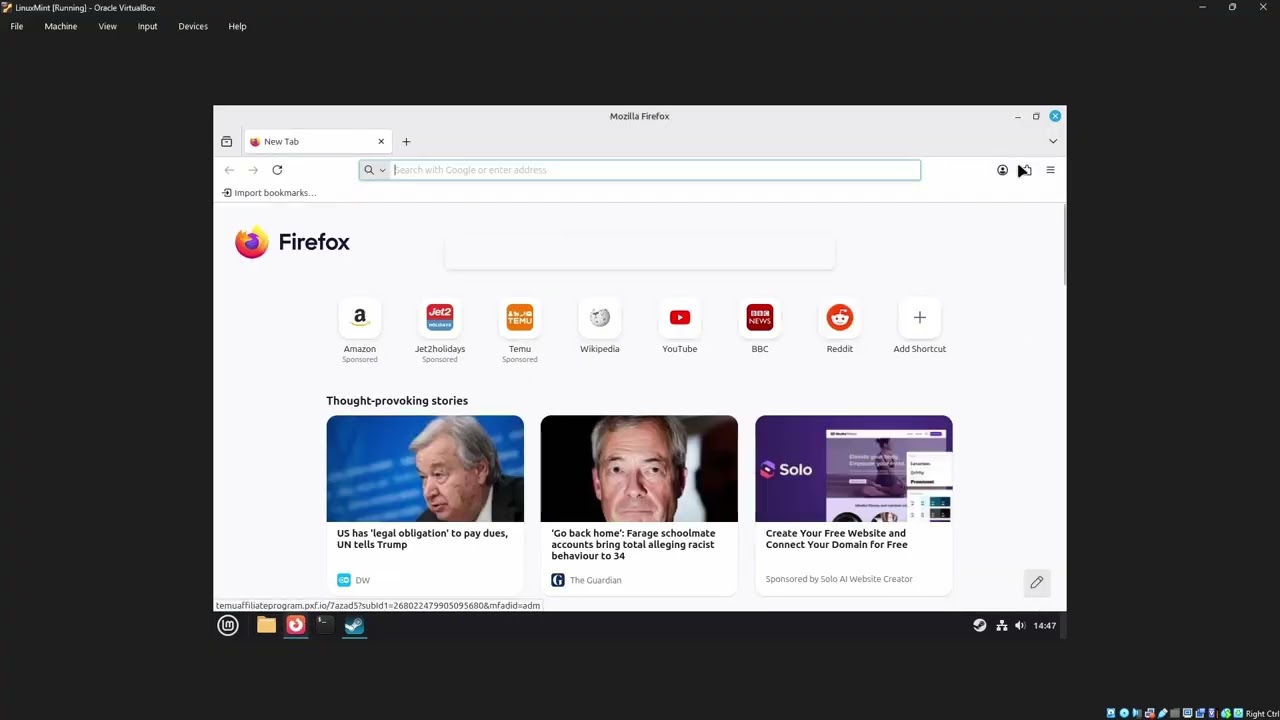Click VirtualBox "Right Ctrl" host key label
This screenshot has height=720, width=1280.
pyautogui.click(x=1262, y=714)
